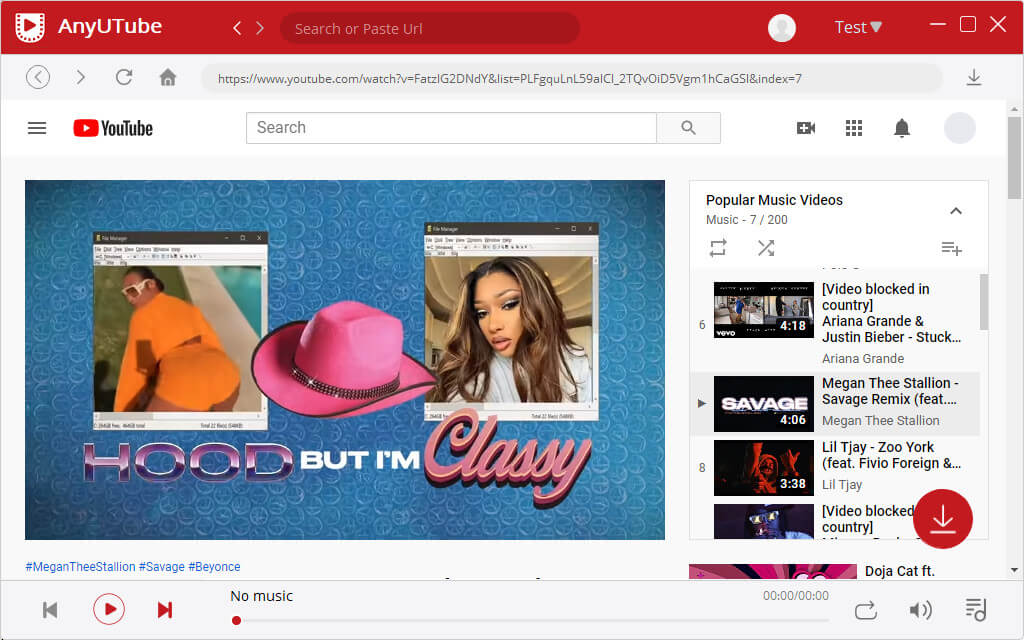Open the user avatar in title bar
The width and height of the screenshot is (1024, 640).
[782, 27]
